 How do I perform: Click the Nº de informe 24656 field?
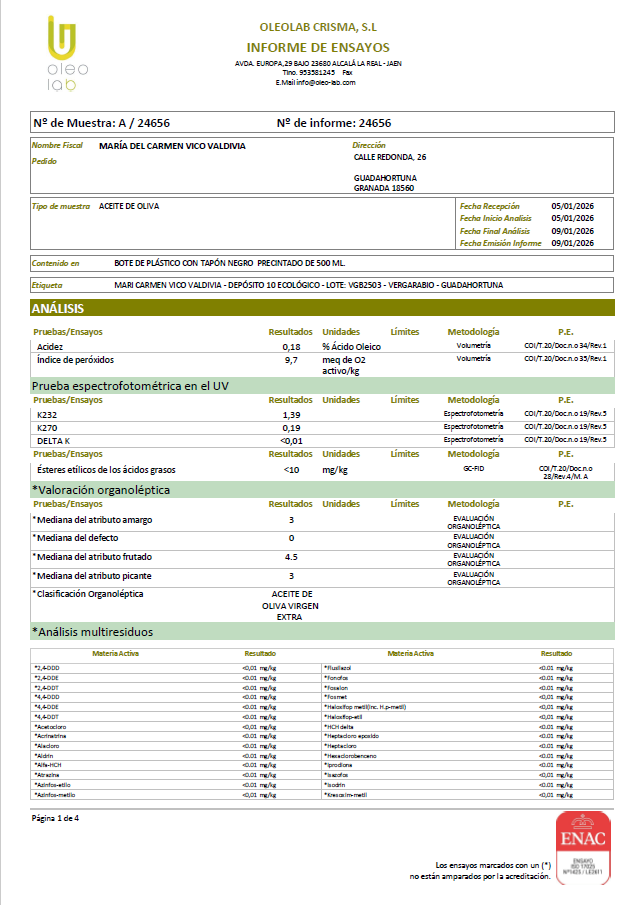click(333, 123)
